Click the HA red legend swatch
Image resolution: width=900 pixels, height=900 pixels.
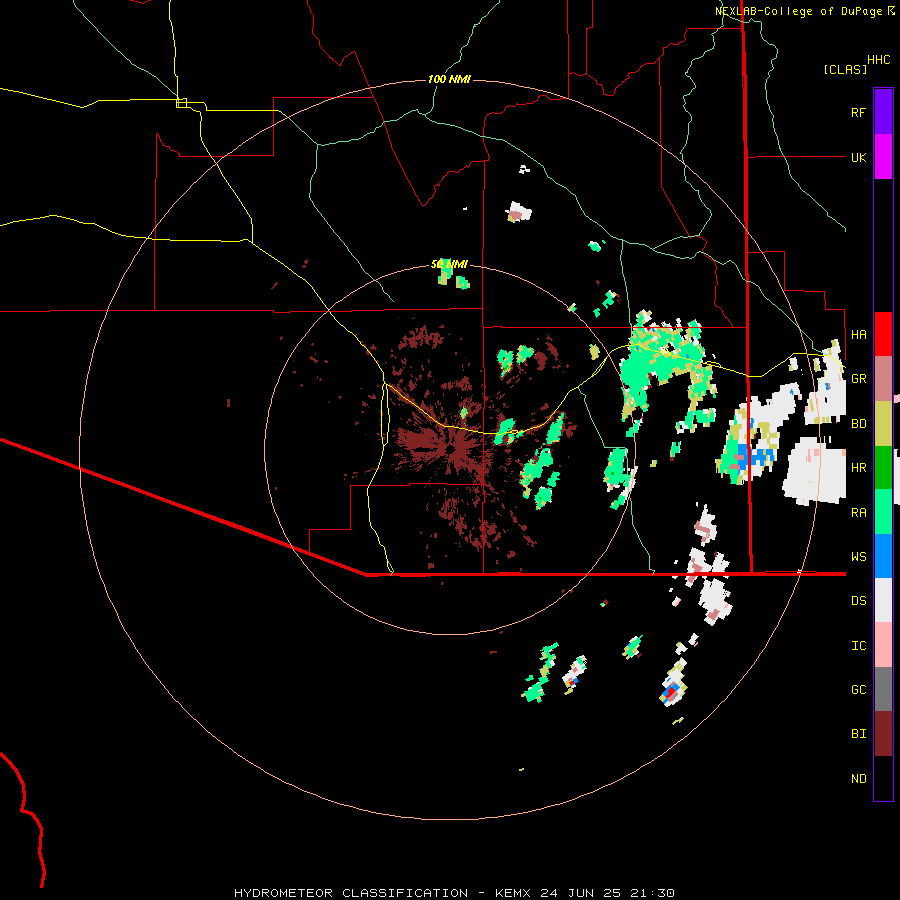pos(883,334)
